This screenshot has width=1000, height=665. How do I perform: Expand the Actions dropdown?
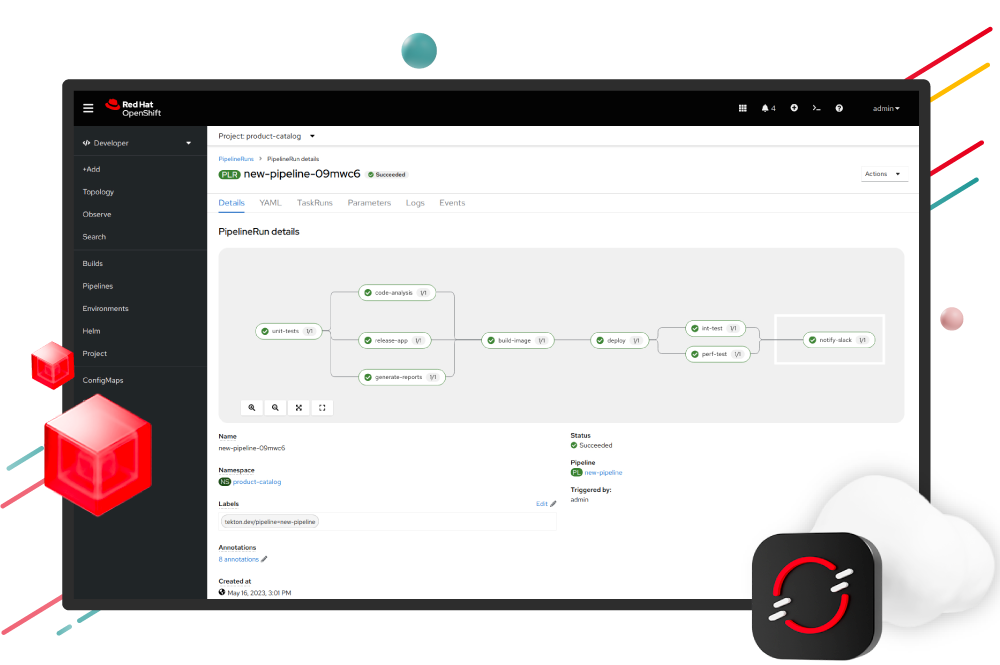(884, 174)
